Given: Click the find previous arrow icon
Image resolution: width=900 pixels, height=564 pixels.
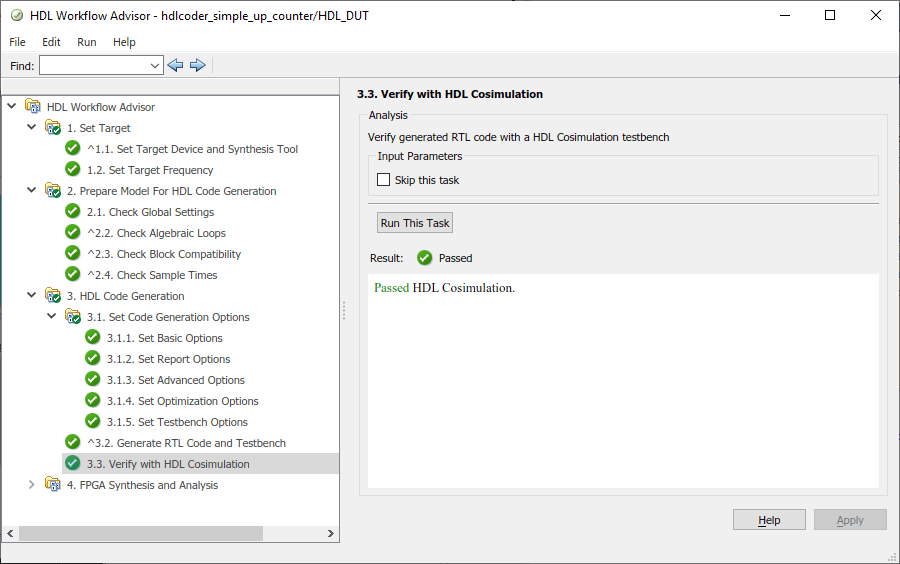Looking at the screenshot, I should pos(176,65).
